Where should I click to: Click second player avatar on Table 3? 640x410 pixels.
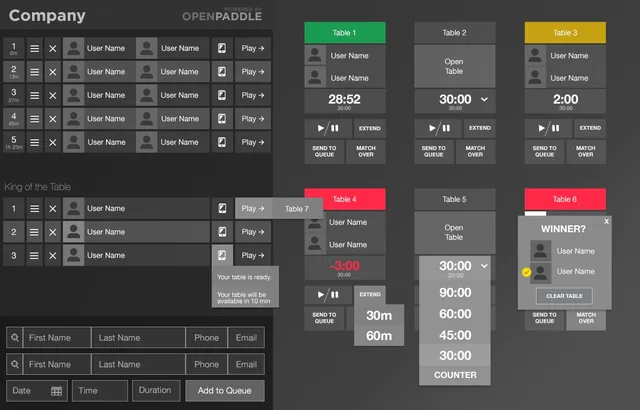[x=535, y=78]
